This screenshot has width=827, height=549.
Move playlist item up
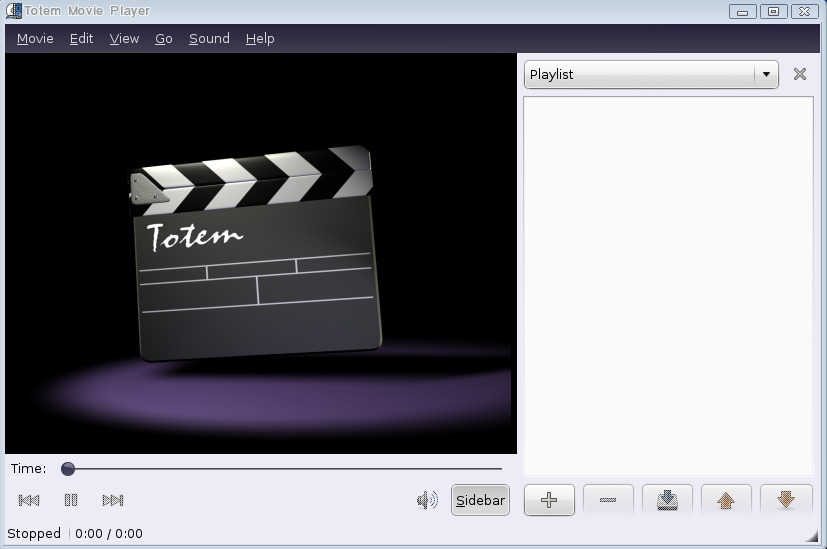[726, 500]
